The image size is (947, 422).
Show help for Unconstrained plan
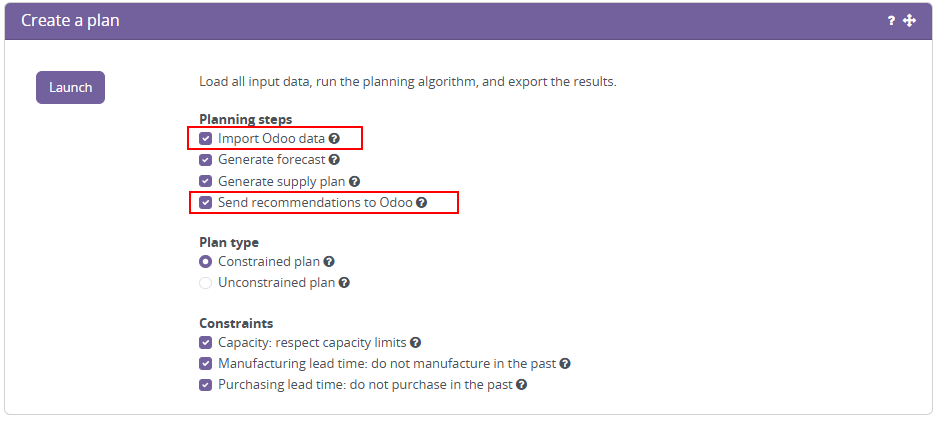344,283
